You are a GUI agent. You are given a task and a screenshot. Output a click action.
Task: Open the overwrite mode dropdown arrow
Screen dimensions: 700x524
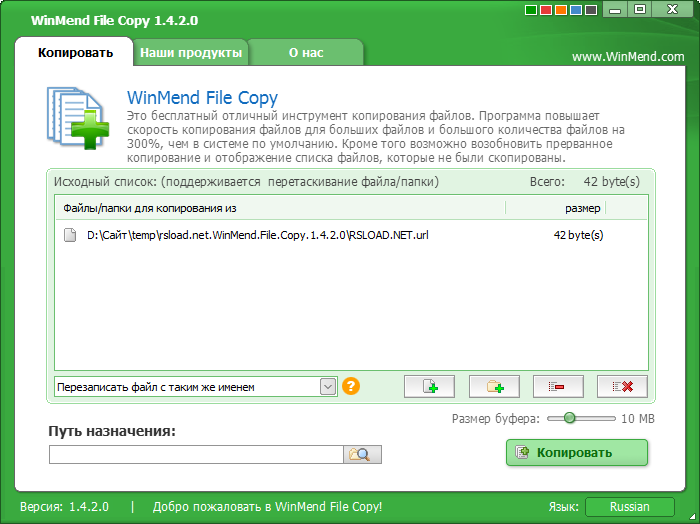(328, 387)
